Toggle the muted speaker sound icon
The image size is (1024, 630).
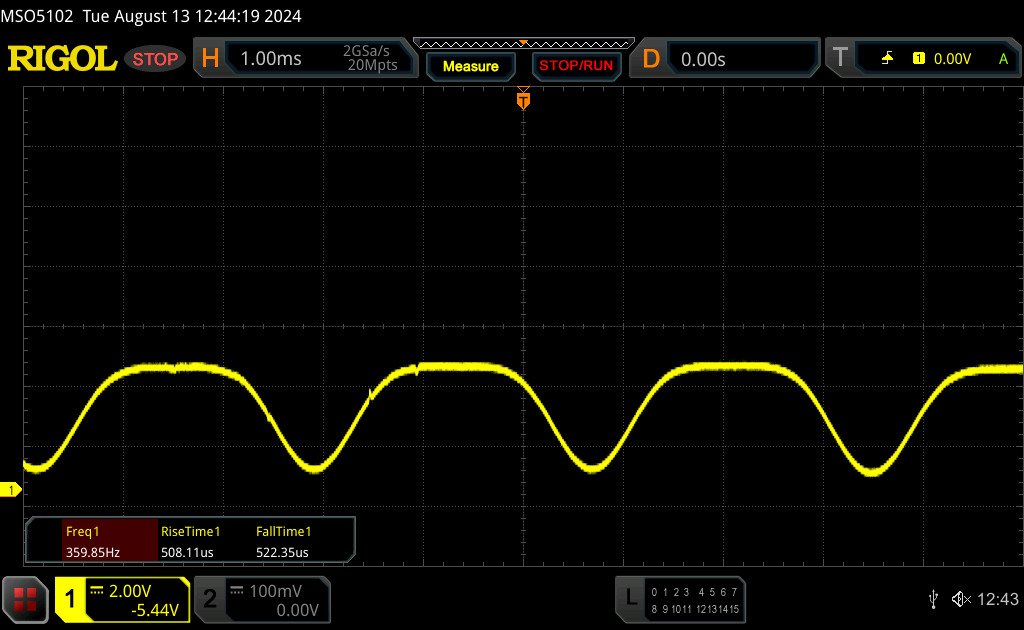[961, 598]
